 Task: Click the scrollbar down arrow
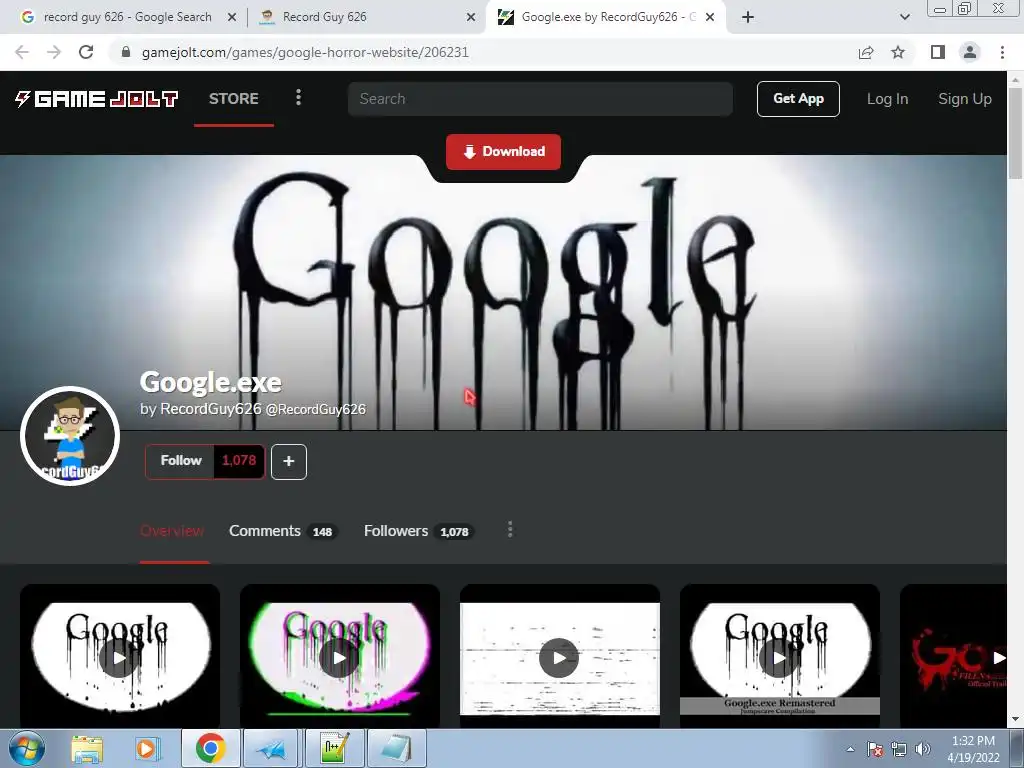click(x=1015, y=720)
